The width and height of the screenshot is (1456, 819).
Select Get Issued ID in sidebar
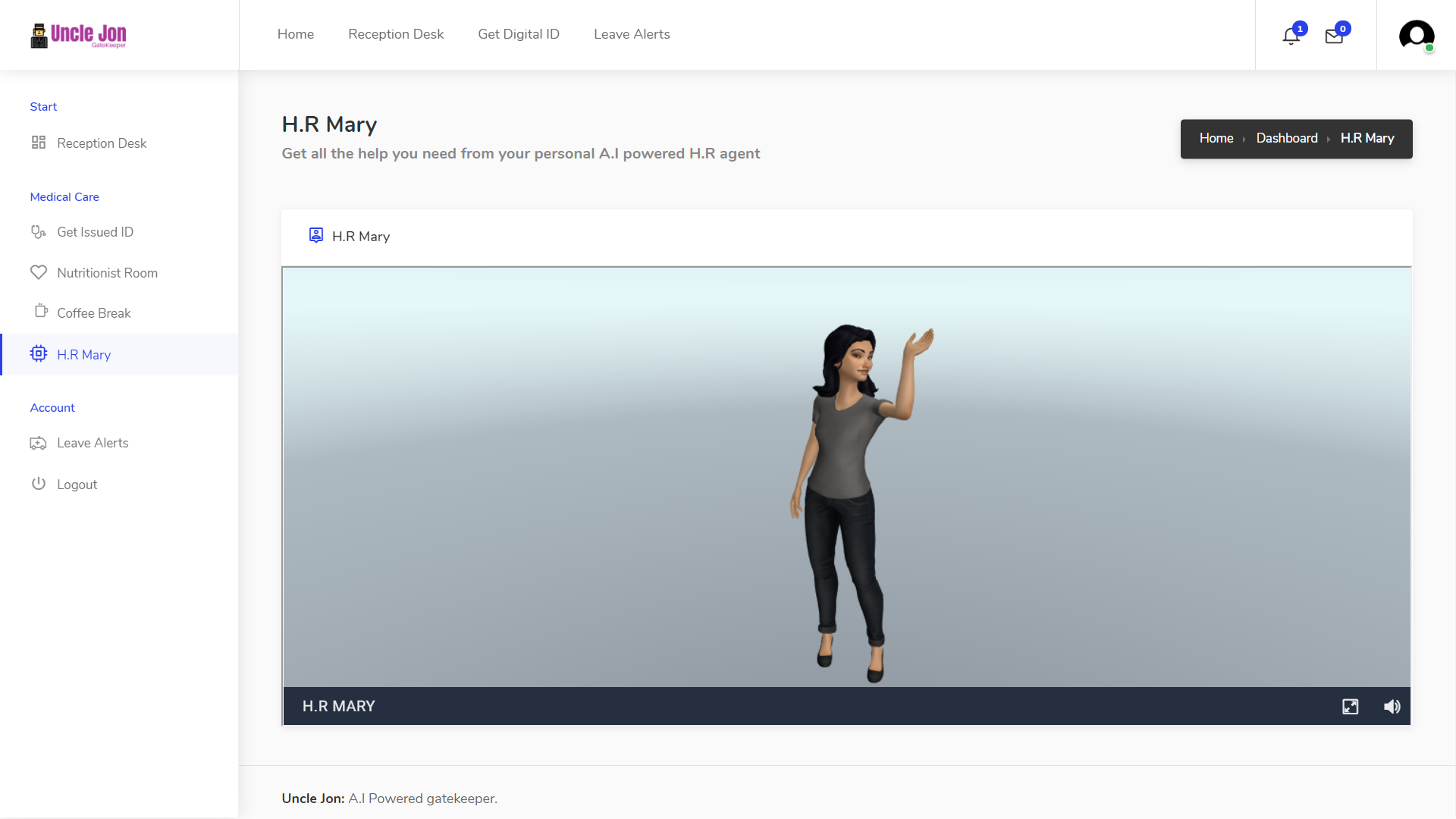pos(95,232)
